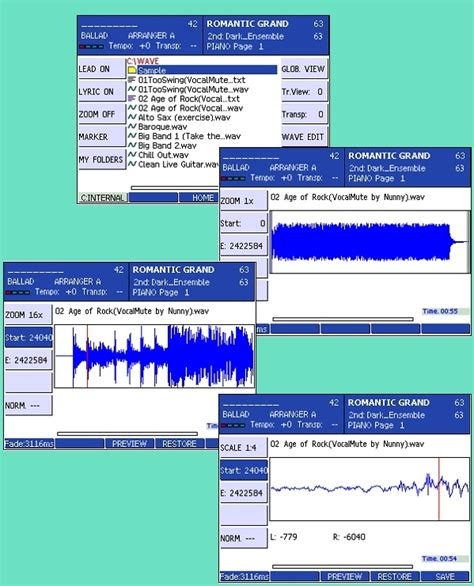
Task: Click the Tr.View: 0 control
Action: [304, 92]
